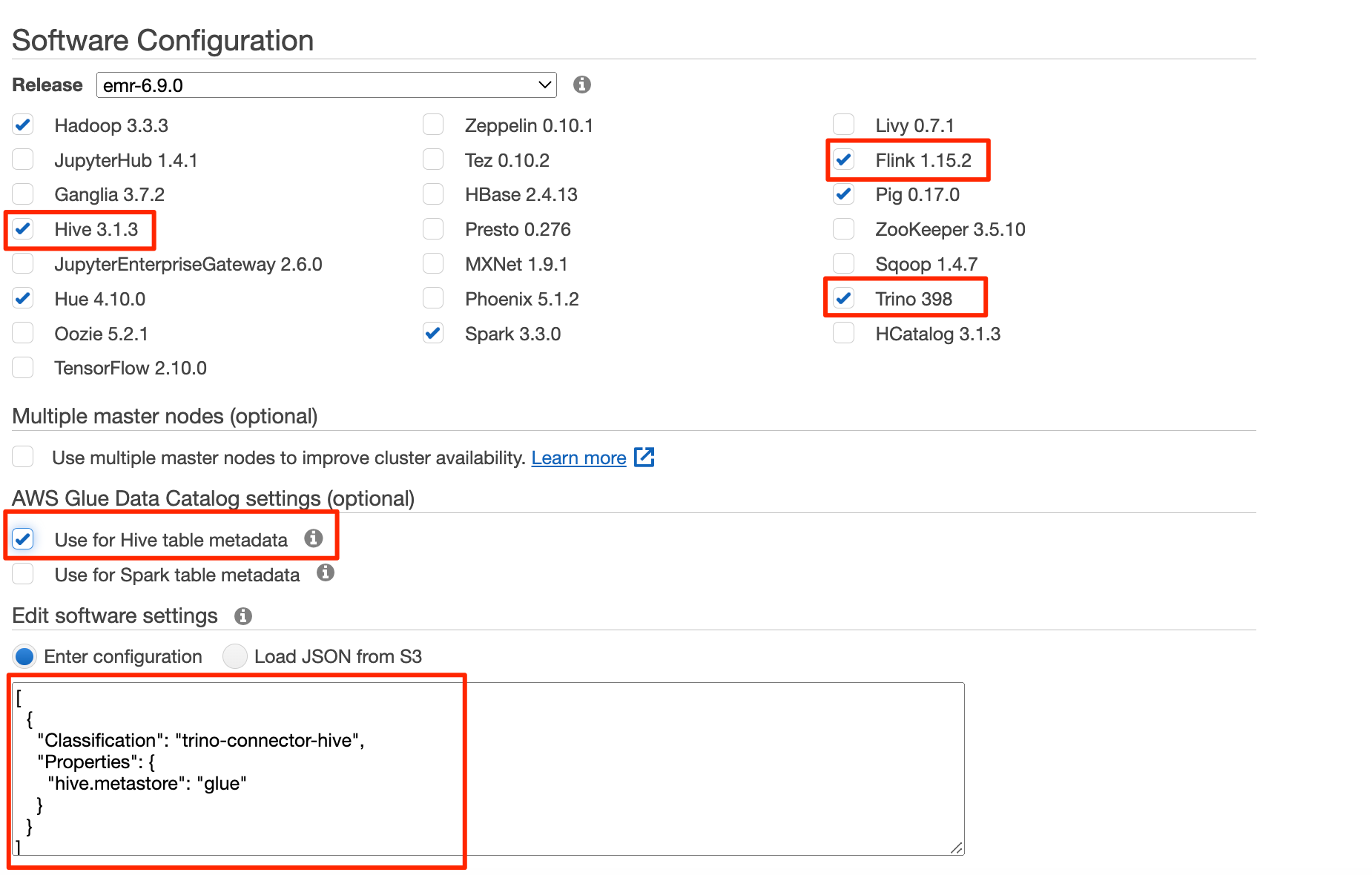Screen dimensions: 1372x875
Task: Tick the Tez 0.10.2 checkbox
Action: coord(433,159)
